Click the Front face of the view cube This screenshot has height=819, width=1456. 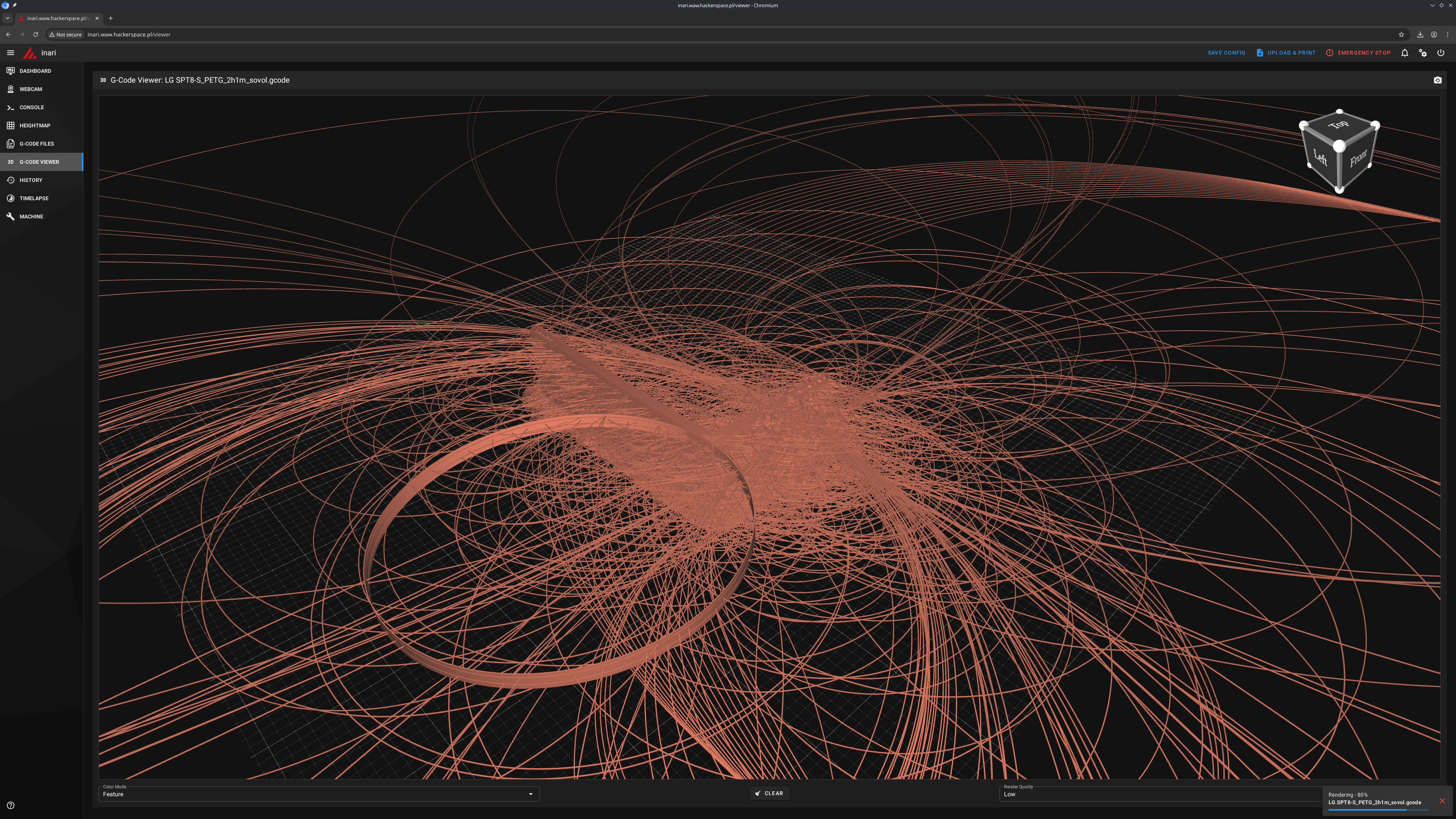click(x=1358, y=158)
